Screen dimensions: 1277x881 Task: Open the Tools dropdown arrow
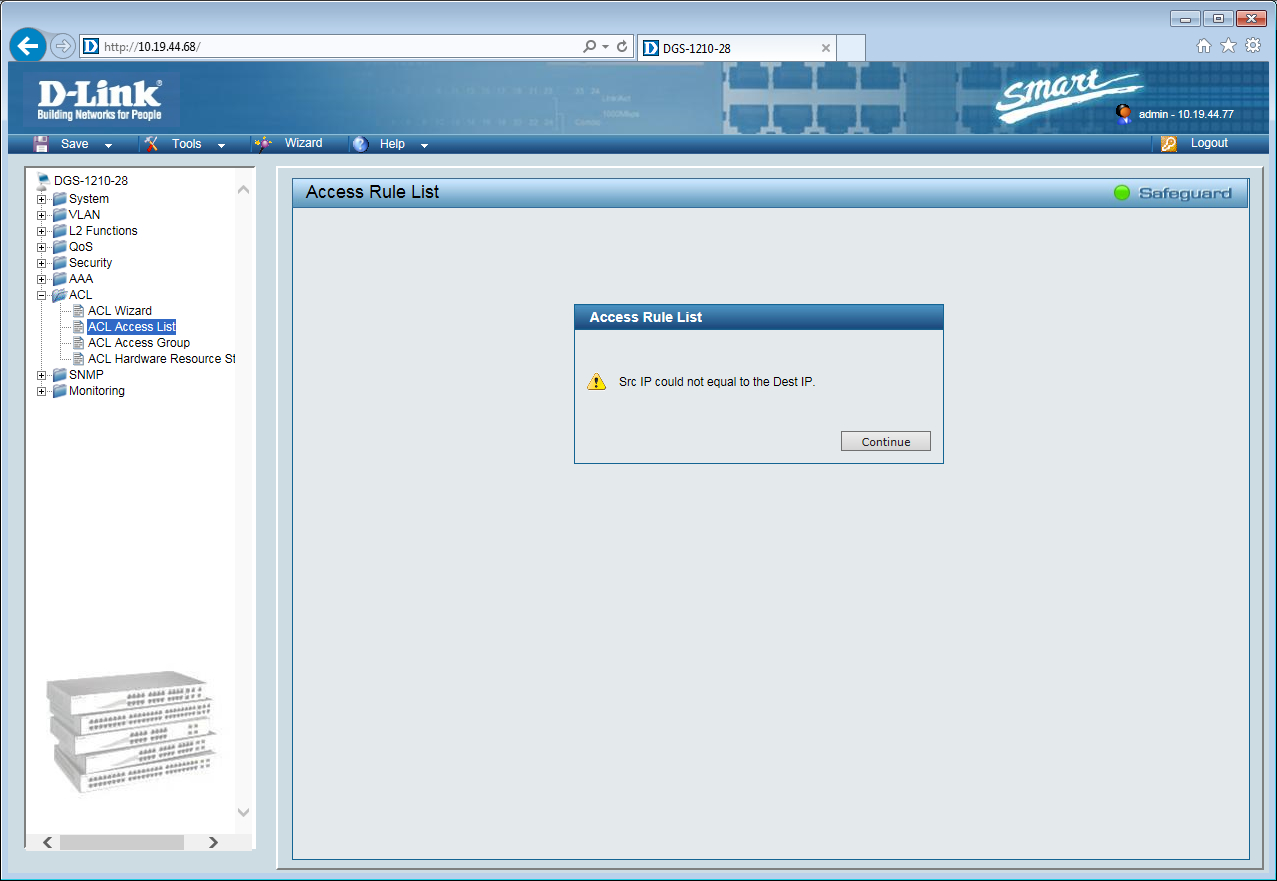(x=221, y=146)
